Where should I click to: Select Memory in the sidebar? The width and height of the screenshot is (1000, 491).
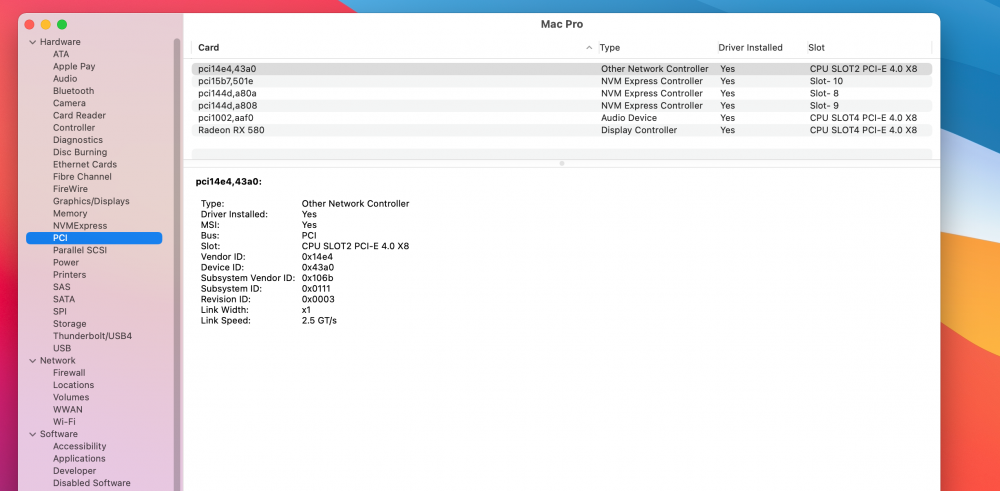pos(70,214)
